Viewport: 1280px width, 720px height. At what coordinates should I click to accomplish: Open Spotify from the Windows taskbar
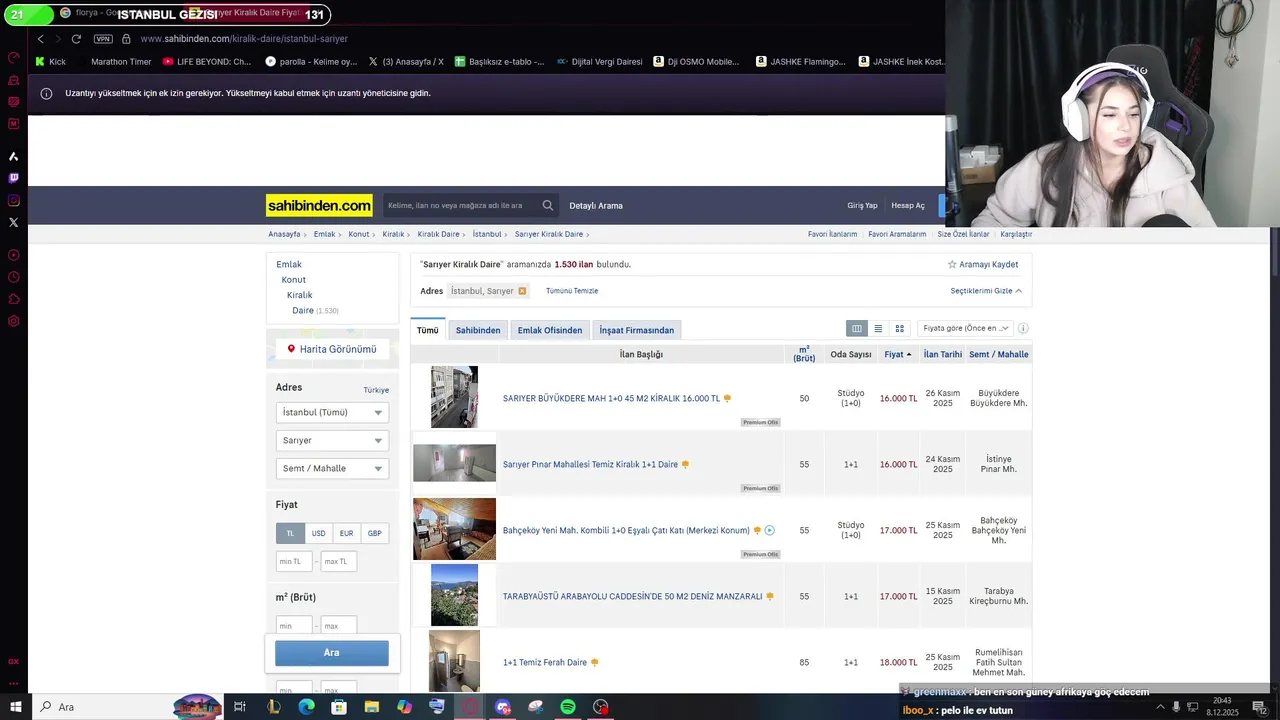(568, 707)
